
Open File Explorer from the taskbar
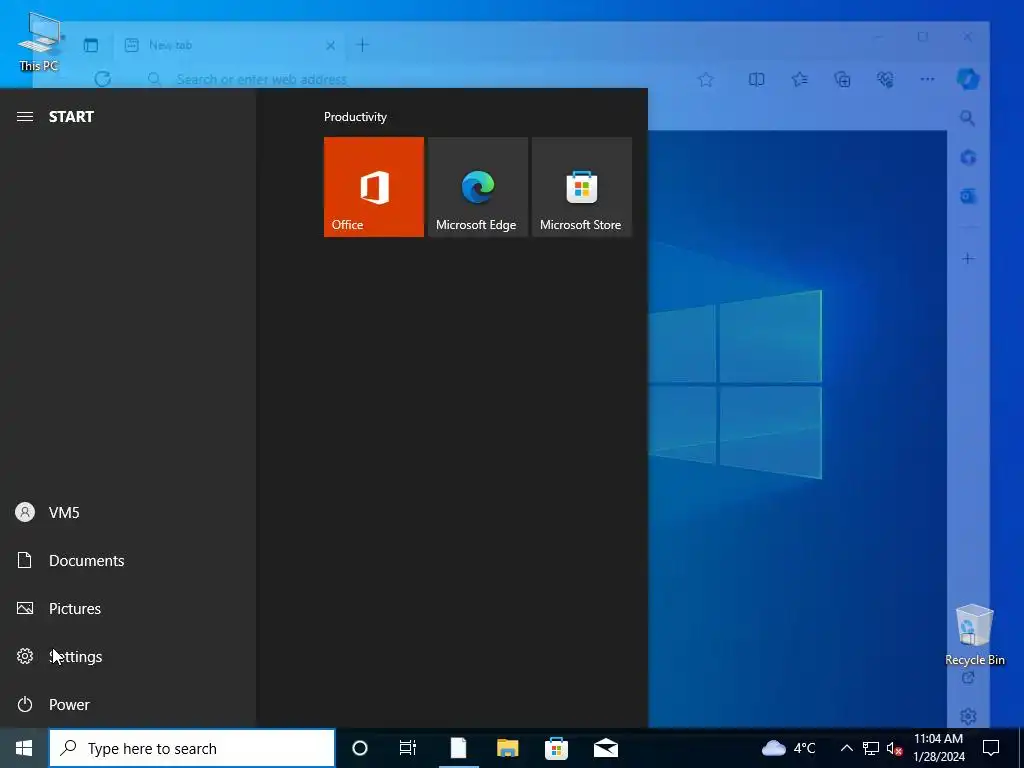507,748
